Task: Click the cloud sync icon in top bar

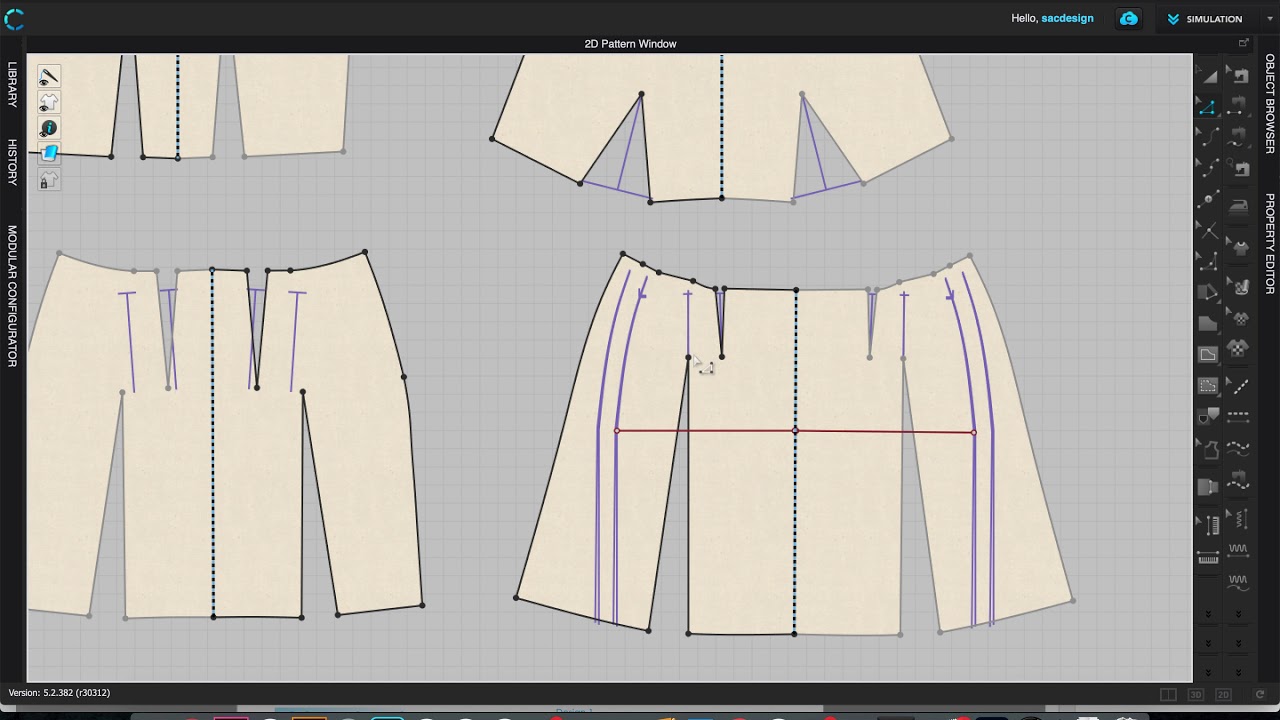Action: [1128, 18]
